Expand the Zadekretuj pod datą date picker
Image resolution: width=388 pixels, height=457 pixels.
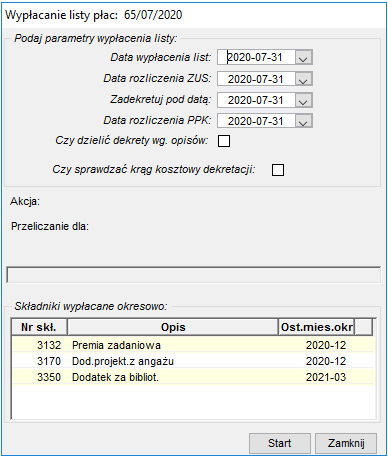[303, 100]
